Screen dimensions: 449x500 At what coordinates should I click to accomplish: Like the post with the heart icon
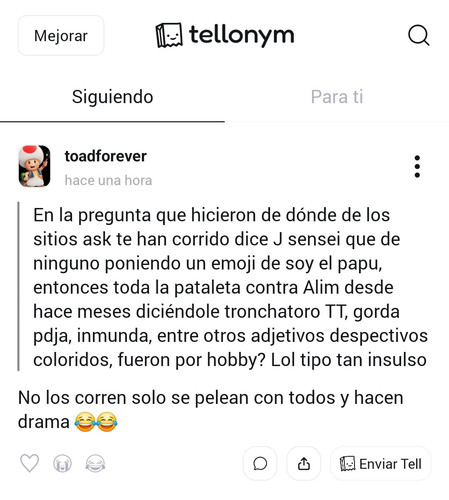coord(30,463)
